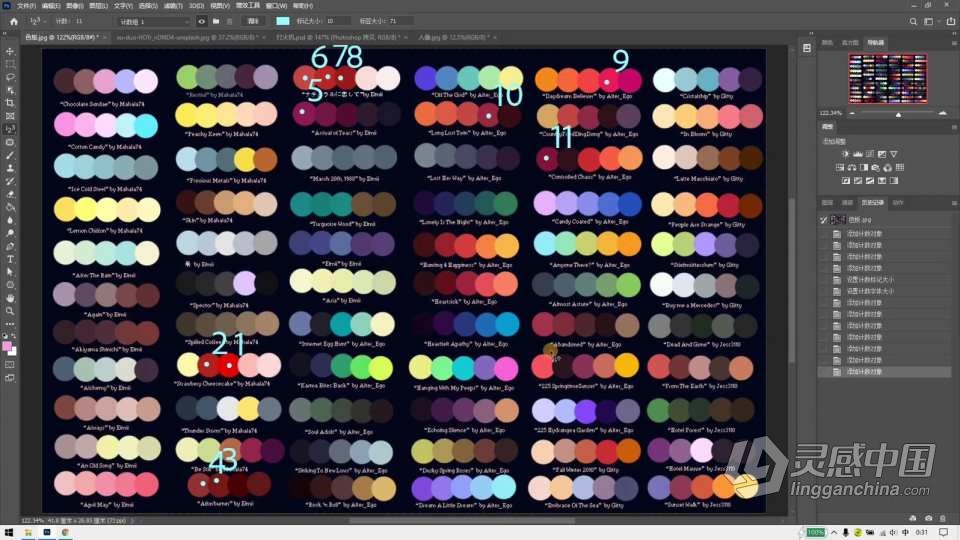This screenshot has height=540, width=960.
Task: Select the Pen tool
Action: (10, 246)
